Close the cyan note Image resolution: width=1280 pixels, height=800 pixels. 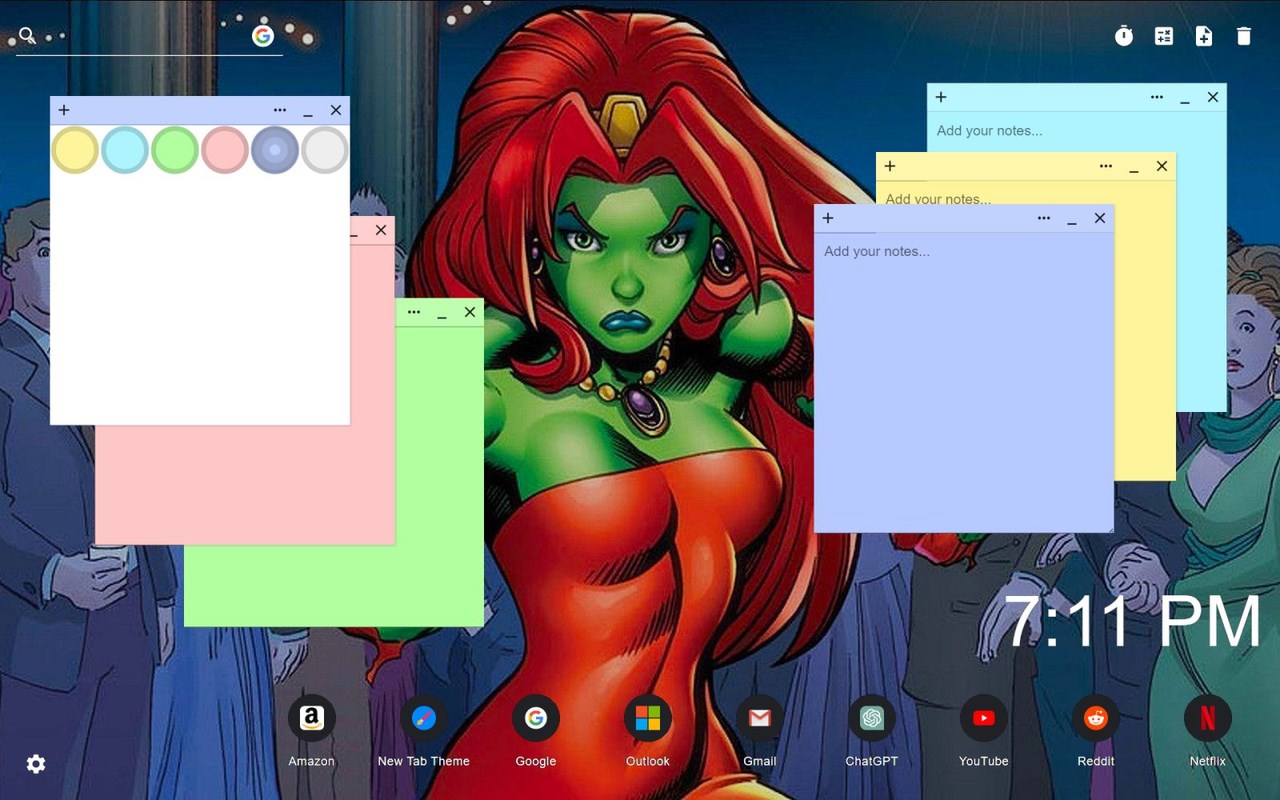tap(1213, 97)
